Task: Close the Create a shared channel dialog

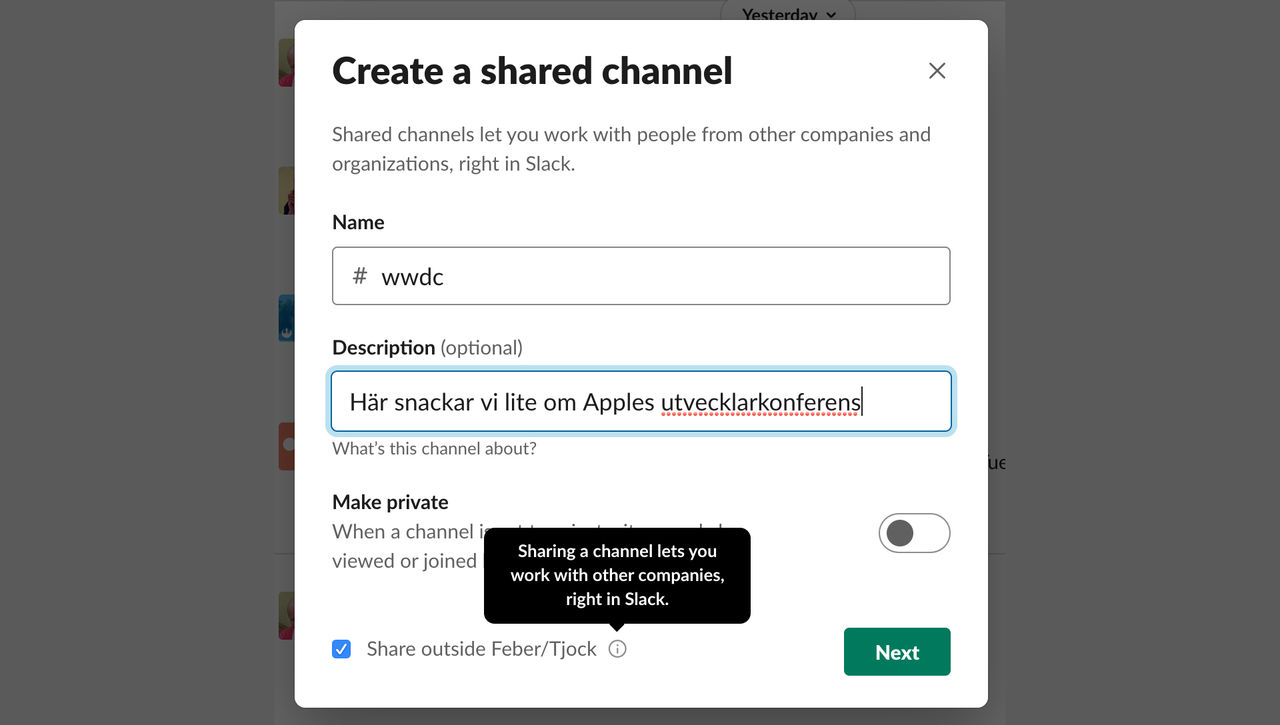Action: point(937,71)
